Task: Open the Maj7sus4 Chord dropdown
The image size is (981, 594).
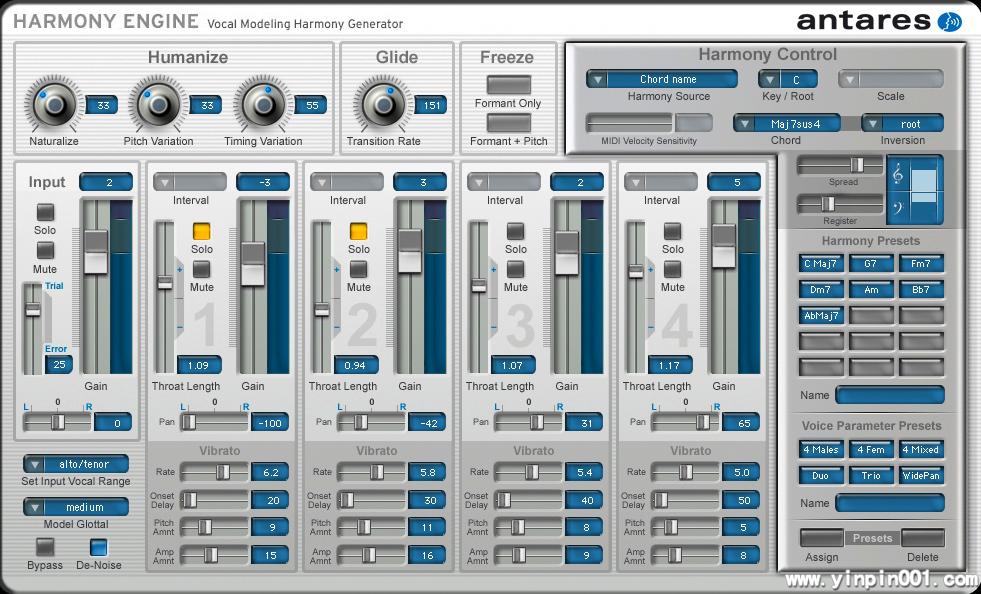Action: coord(786,123)
